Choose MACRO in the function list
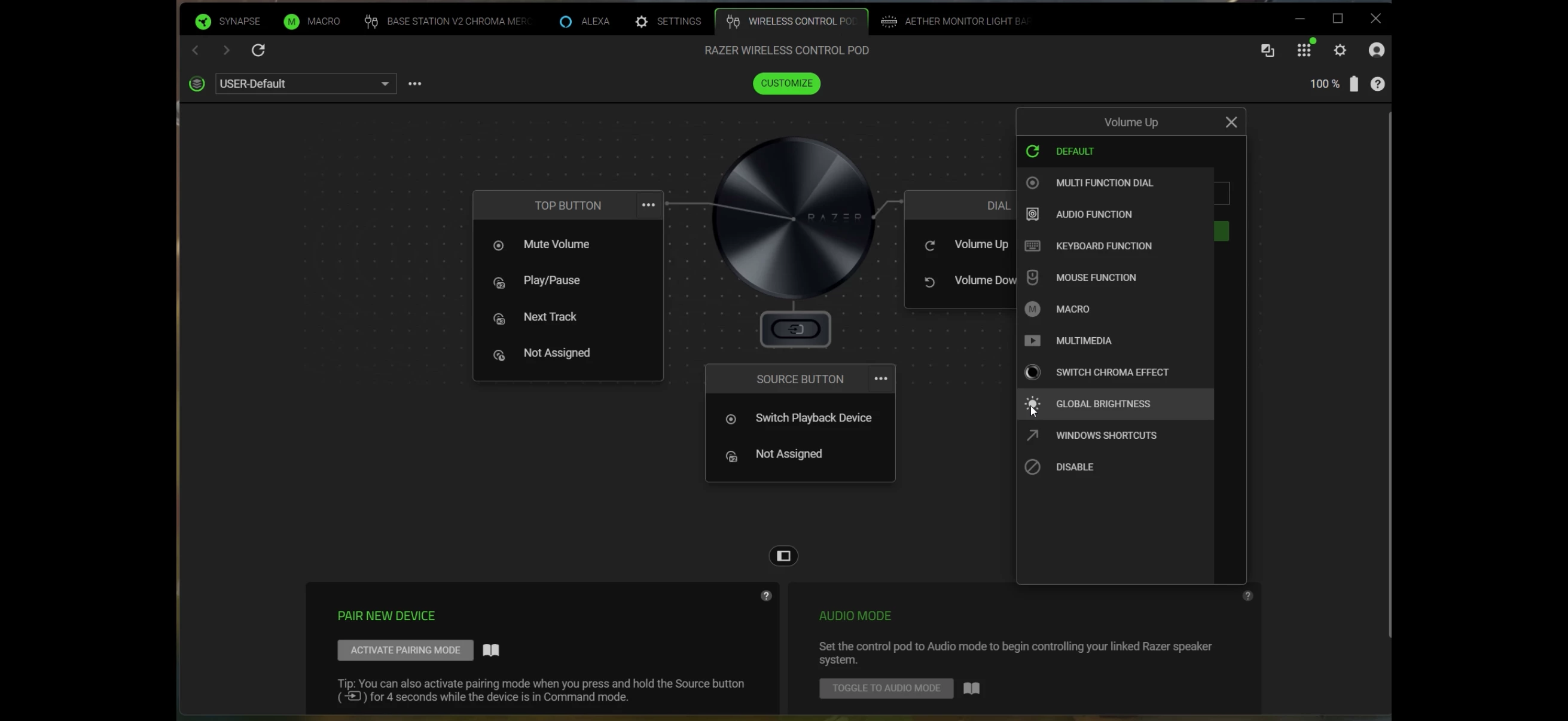 point(1115,310)
